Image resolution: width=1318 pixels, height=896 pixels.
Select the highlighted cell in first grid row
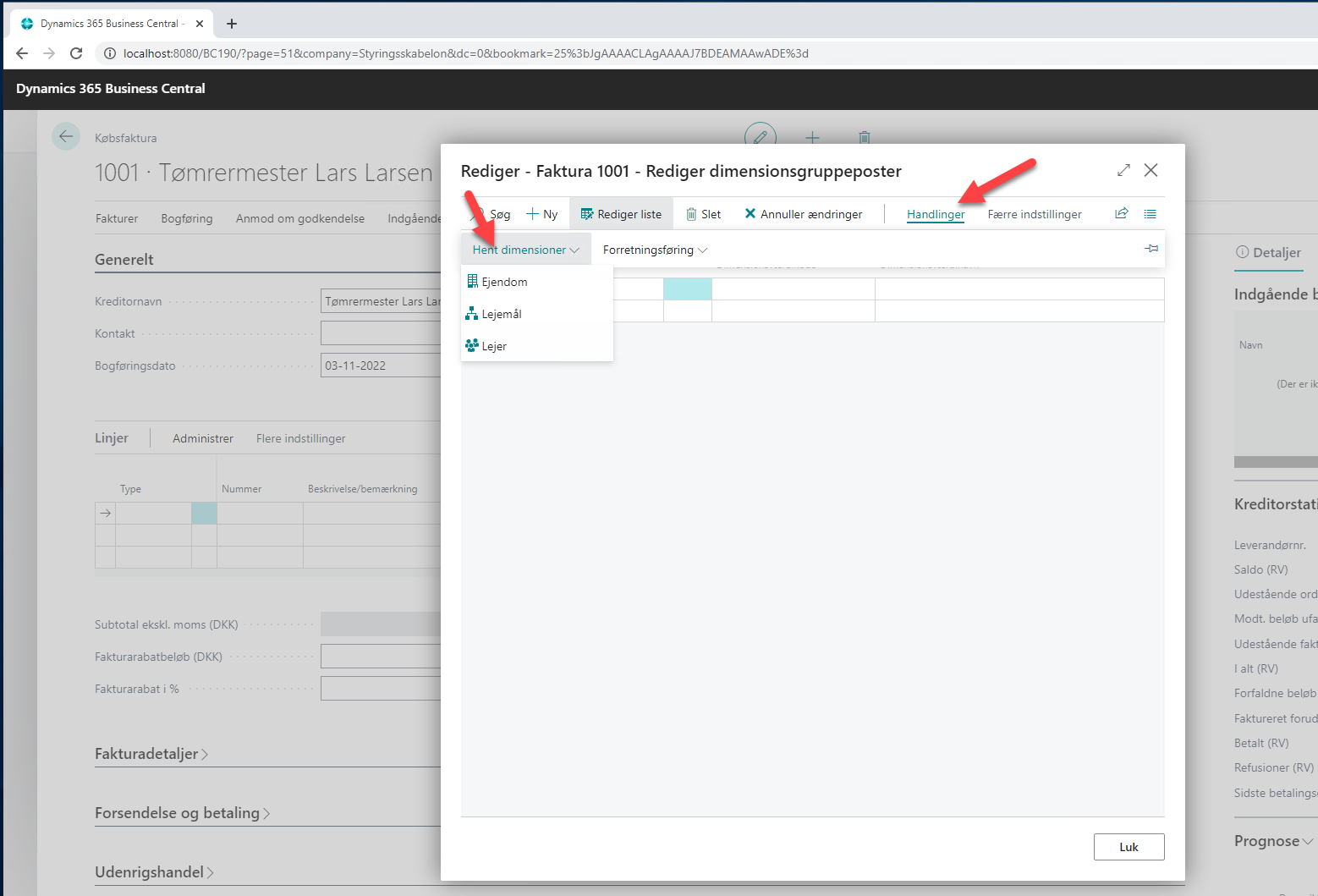click(688, 289)
